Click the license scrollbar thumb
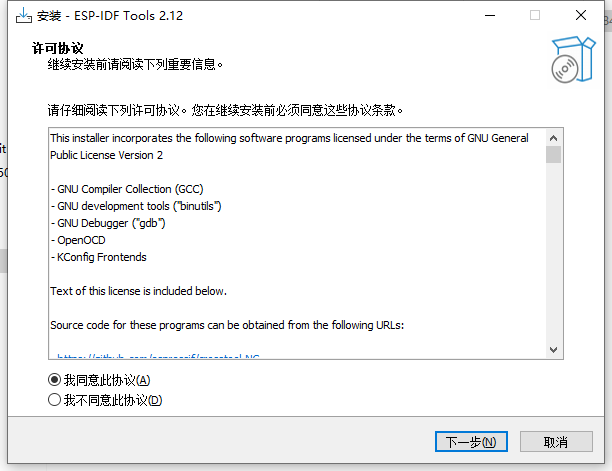Screen dimensions: 612x471 [553, 154]
